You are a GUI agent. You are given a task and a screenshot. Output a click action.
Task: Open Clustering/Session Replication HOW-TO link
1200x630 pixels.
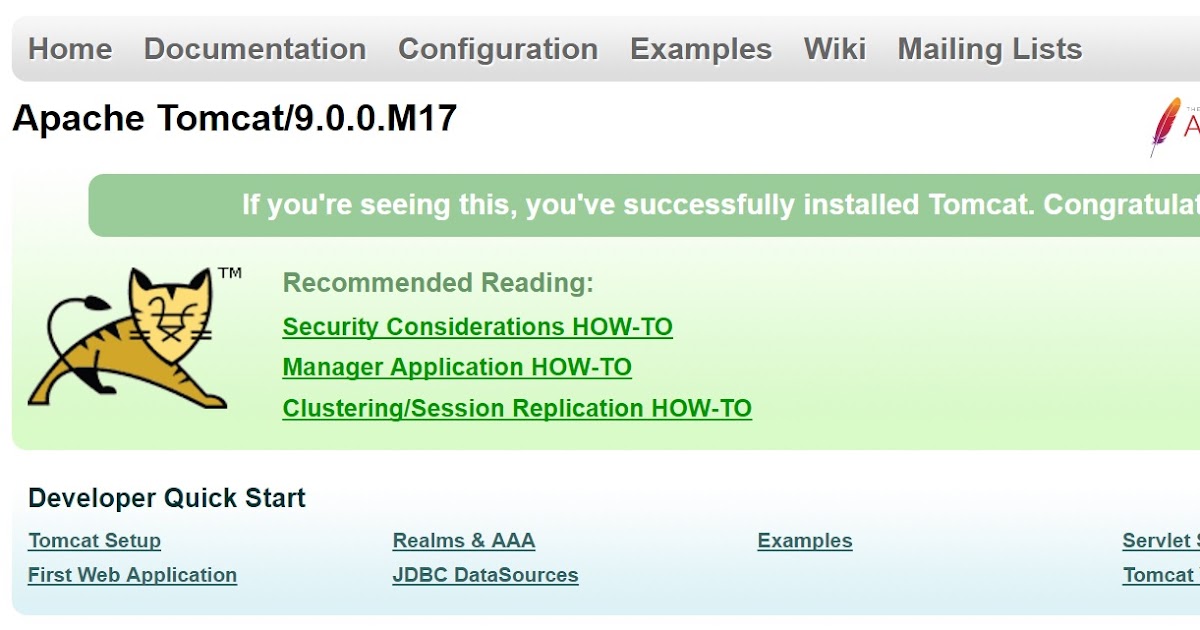click(517, 408)
